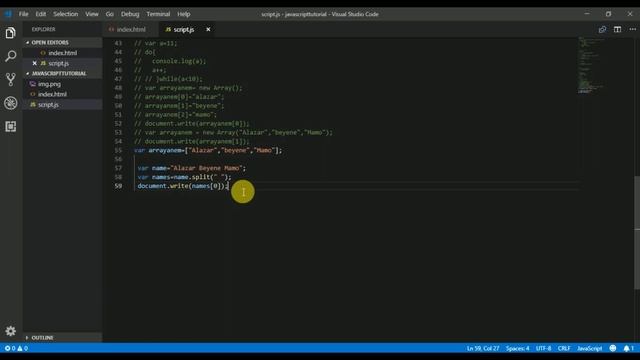Select index.html in Open Editors
640x360 pixels.
pyautogui.click(x=62, y=53)
